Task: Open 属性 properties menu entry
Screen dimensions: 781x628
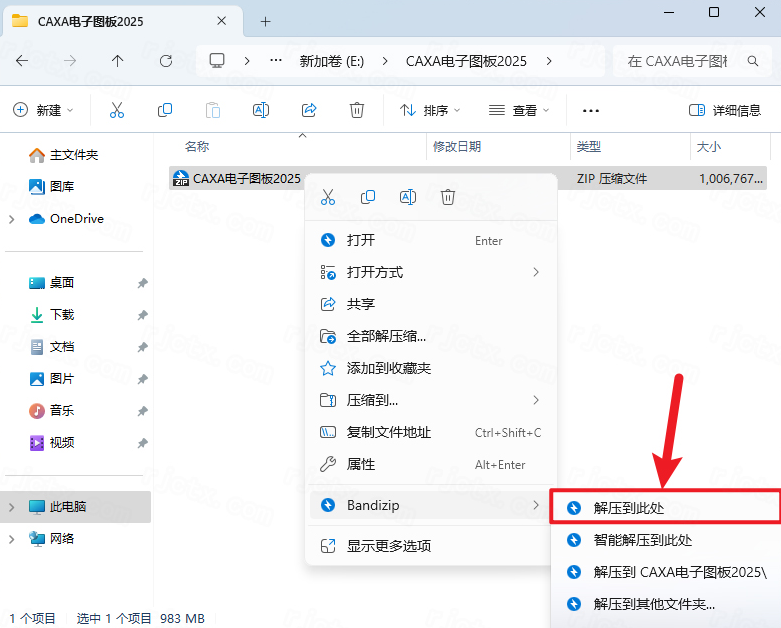Action: tap(361, 464)
